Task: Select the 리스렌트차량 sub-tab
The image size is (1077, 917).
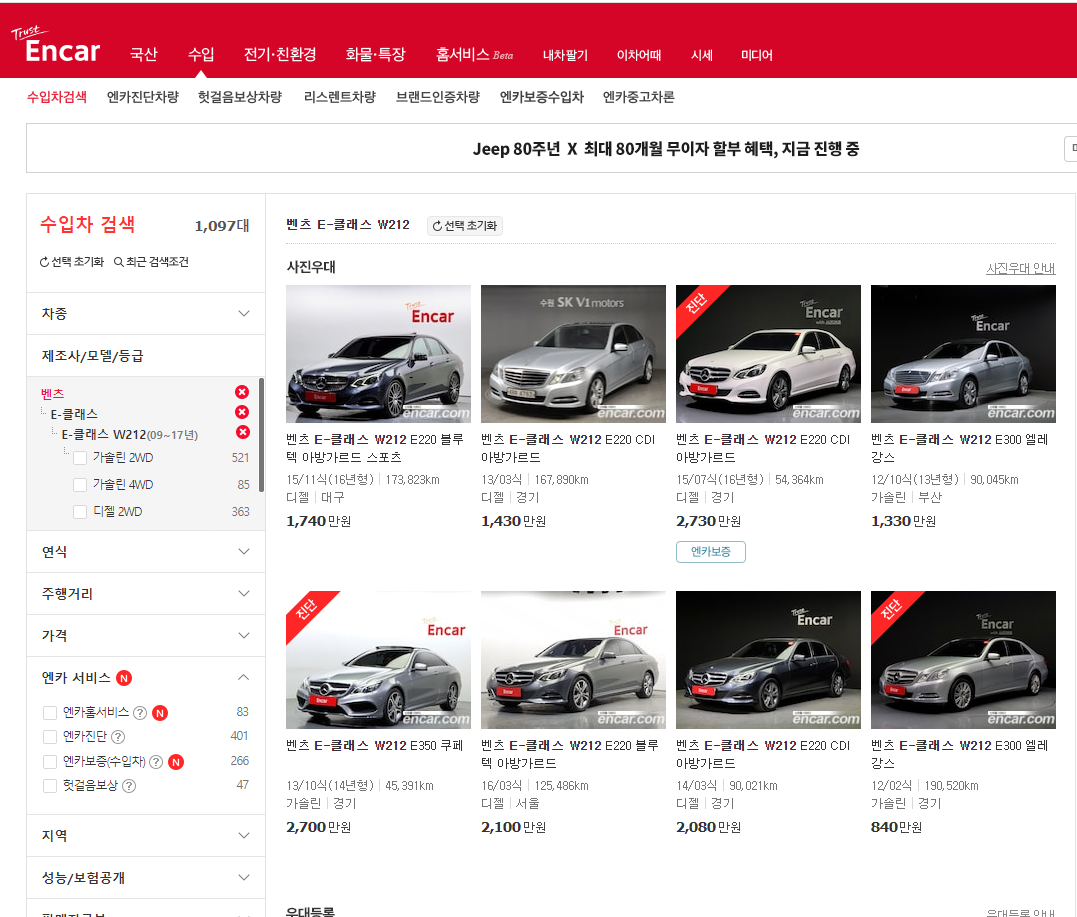Action: [x=340, y=97]
